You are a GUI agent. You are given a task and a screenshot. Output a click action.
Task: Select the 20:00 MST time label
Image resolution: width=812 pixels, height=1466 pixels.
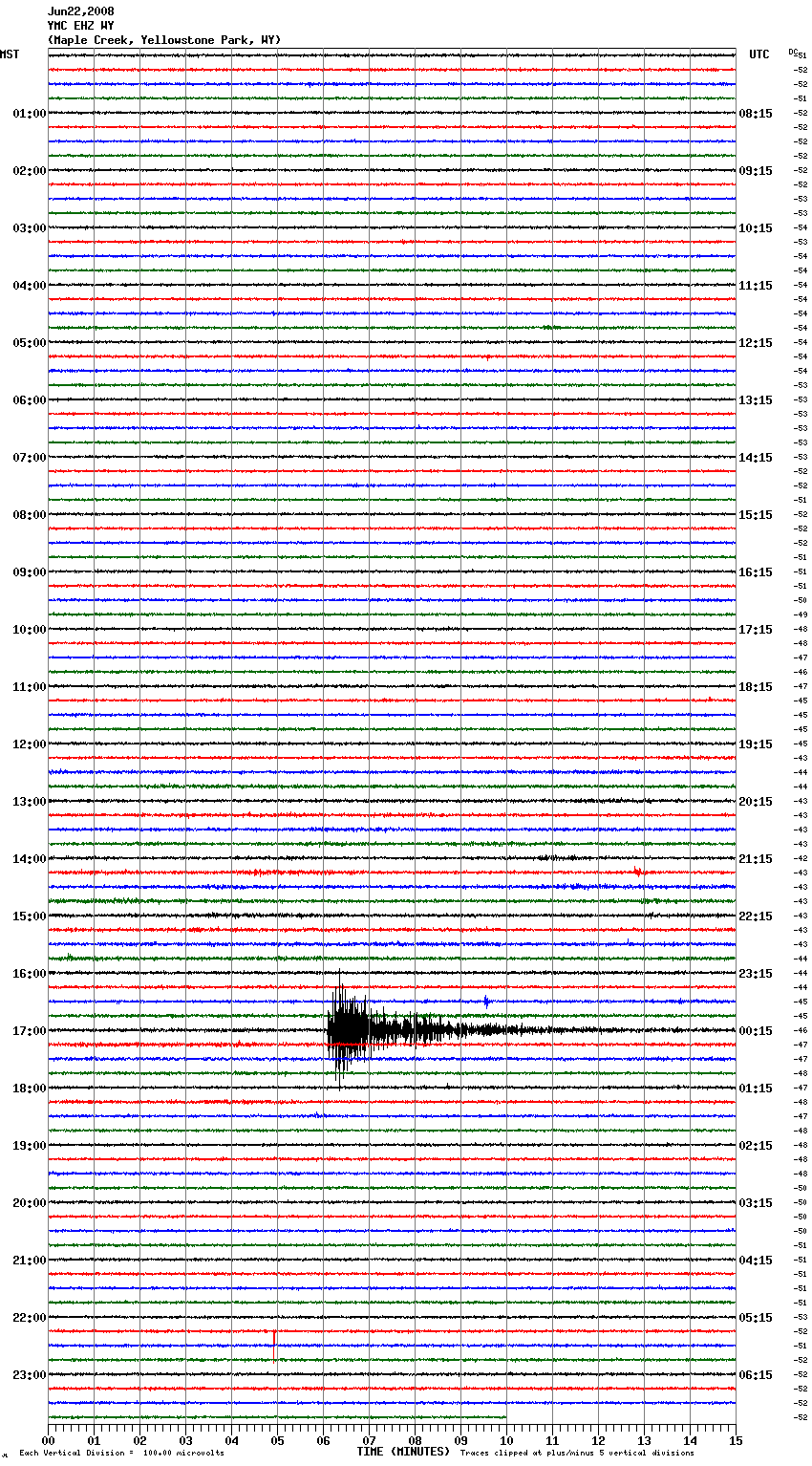click(30, 1203)
